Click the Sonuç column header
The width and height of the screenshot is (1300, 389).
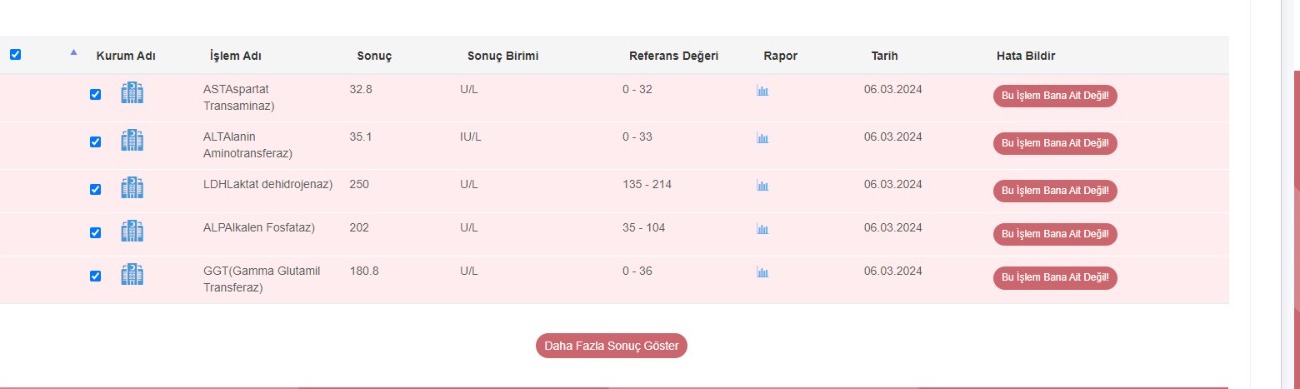pos(374,56)
